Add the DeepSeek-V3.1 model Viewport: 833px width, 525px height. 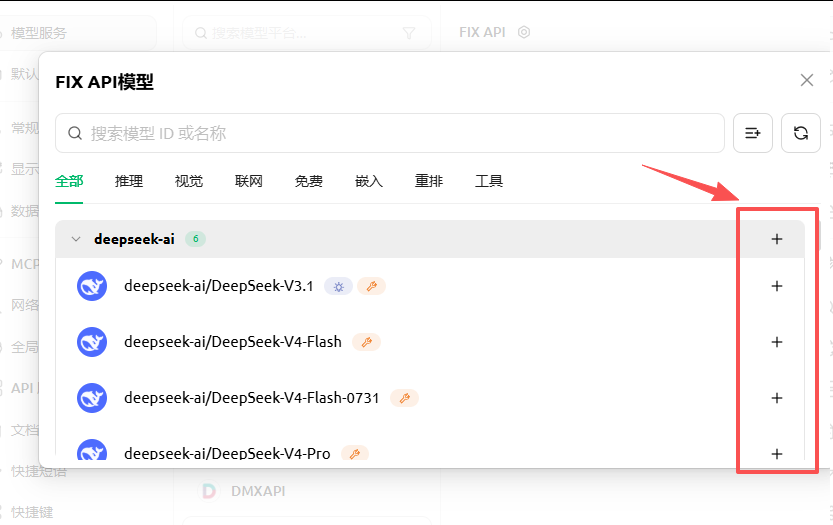[777, 286]
